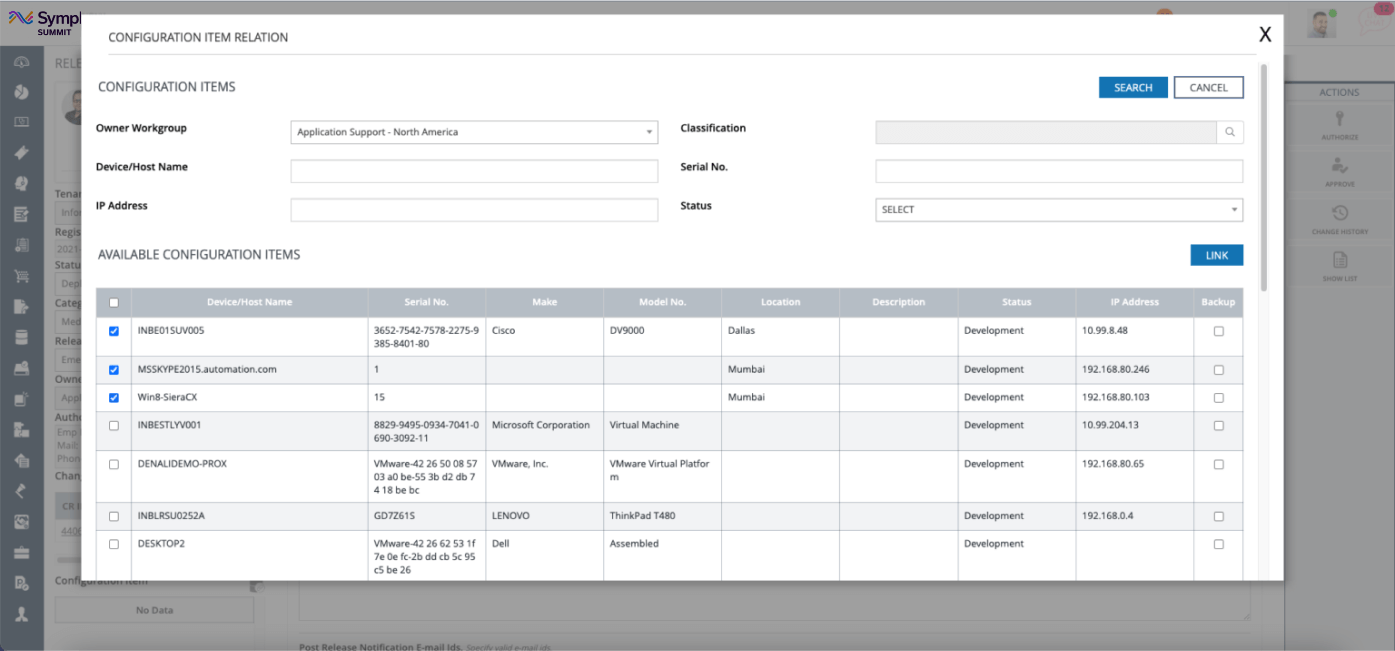
Task: Click the Device/Host Name input field
Action: coord(474,171)
